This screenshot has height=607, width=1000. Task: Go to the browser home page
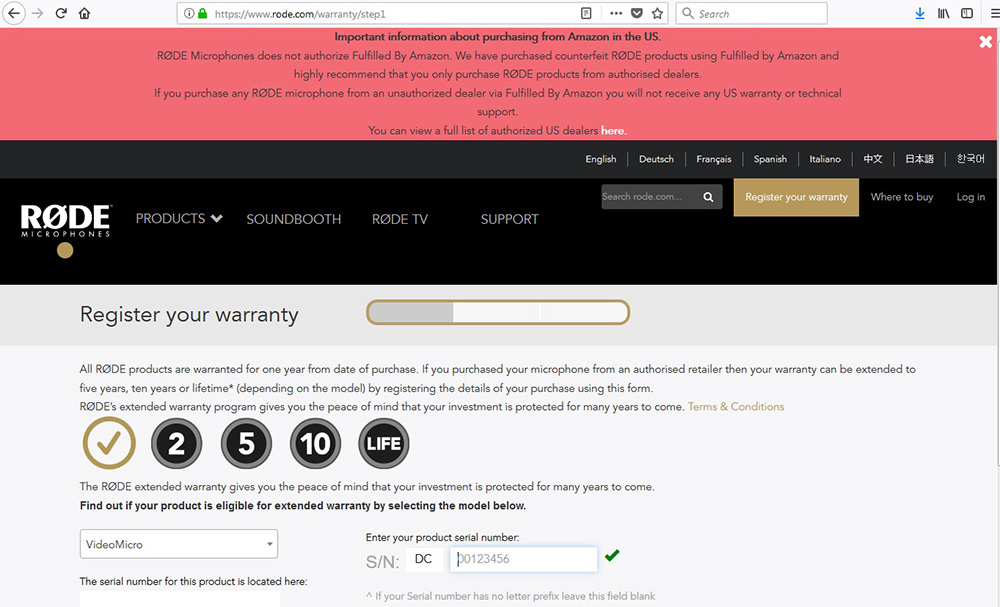tap(84, 14)
